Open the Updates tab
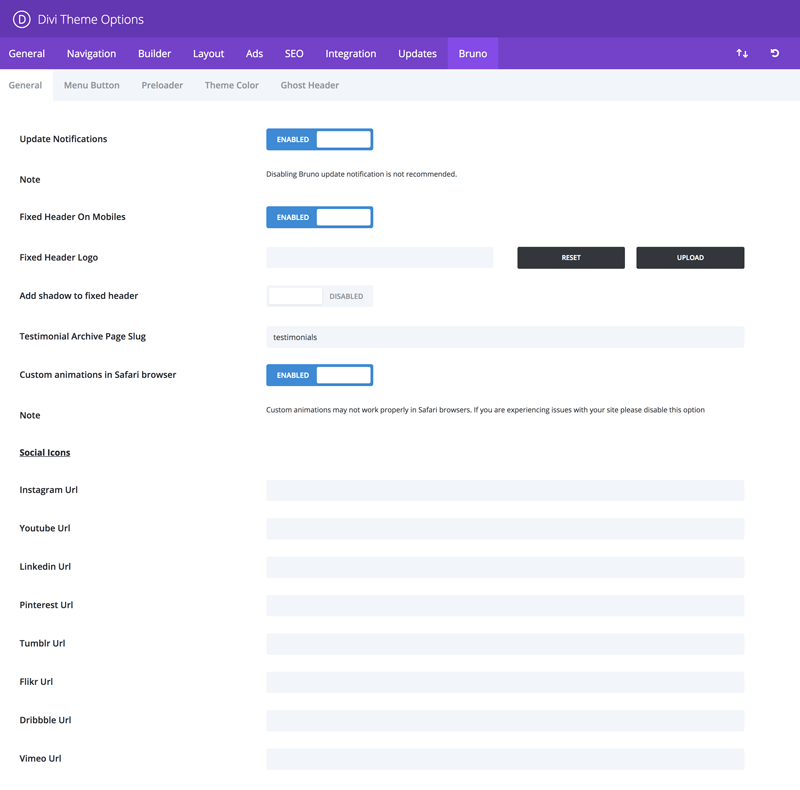800x790 pixels. click(417, 54)
